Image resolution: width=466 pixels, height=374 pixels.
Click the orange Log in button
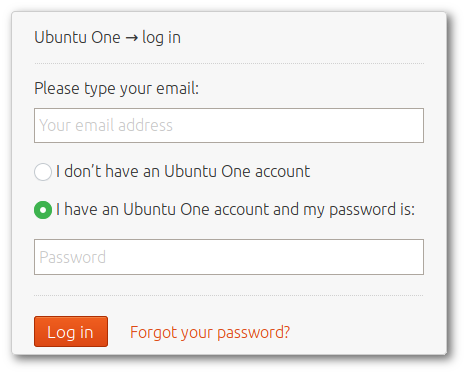[x=71, y=332]
